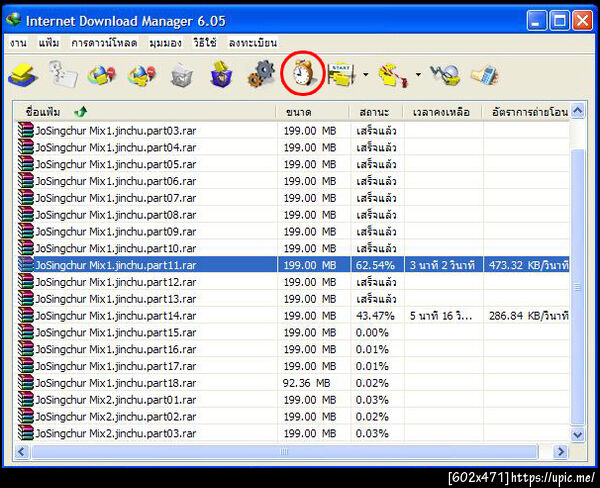Click the Tell a Friend phone icon
Screen dimensions: 600x488
click(485, 75)
